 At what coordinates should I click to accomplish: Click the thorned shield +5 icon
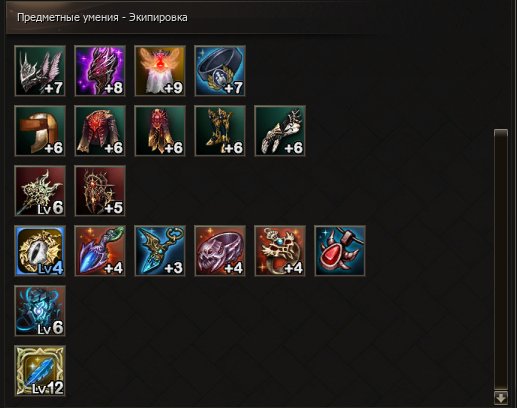[100, 191]
